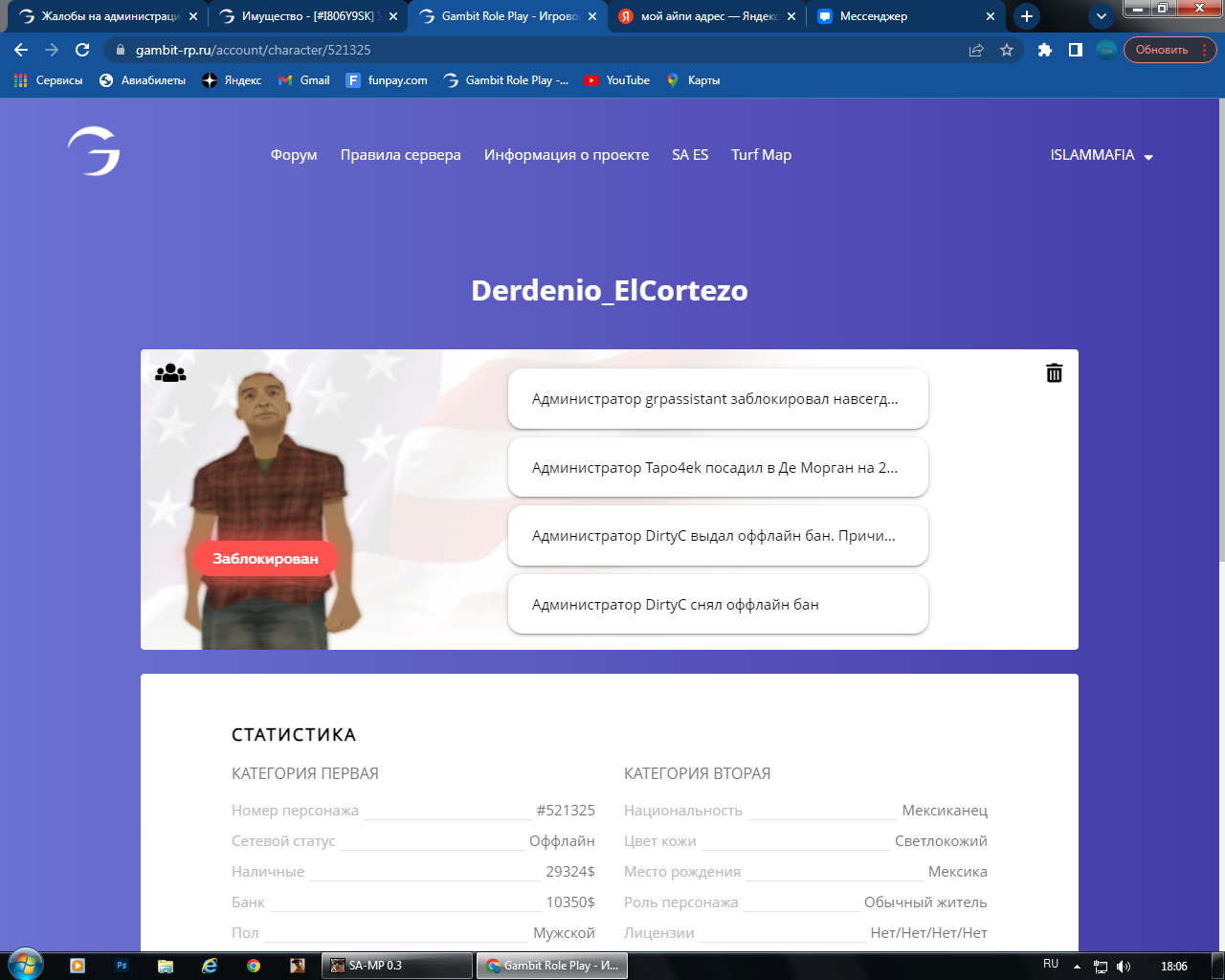Open the grpassistant permanent ban log entry

[x=718, y=399]
